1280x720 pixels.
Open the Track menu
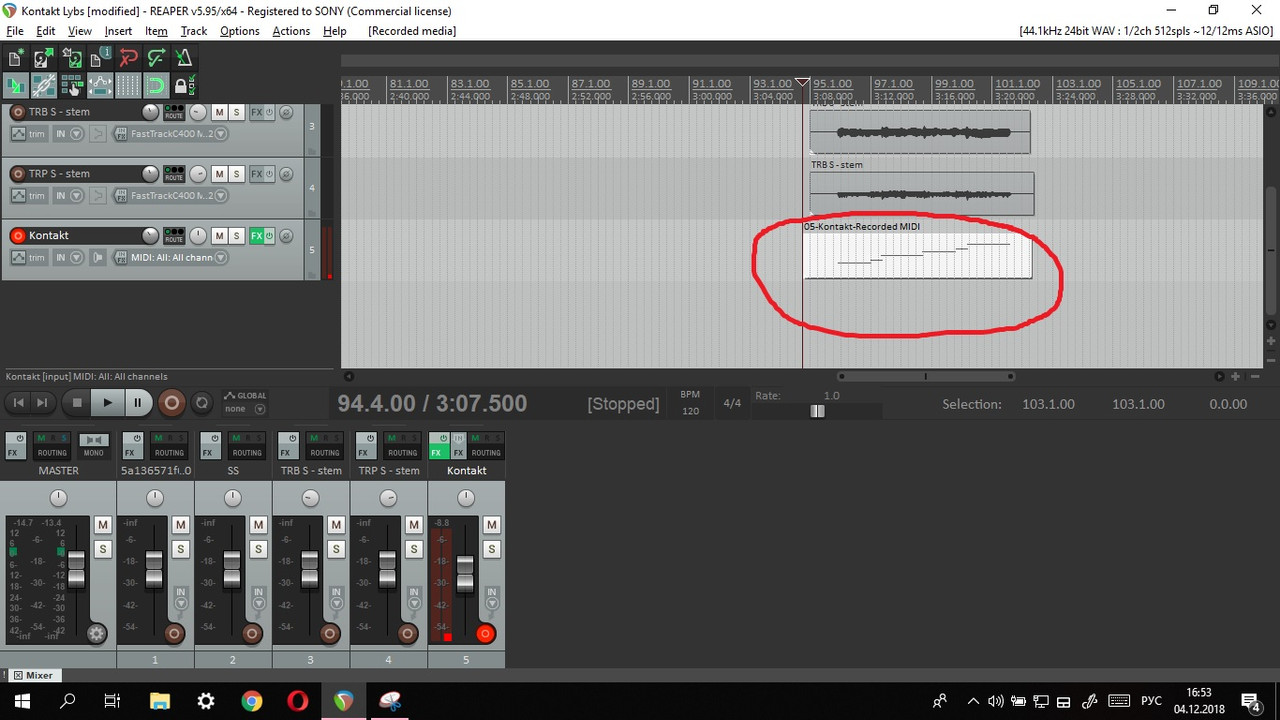click(193, 31)
